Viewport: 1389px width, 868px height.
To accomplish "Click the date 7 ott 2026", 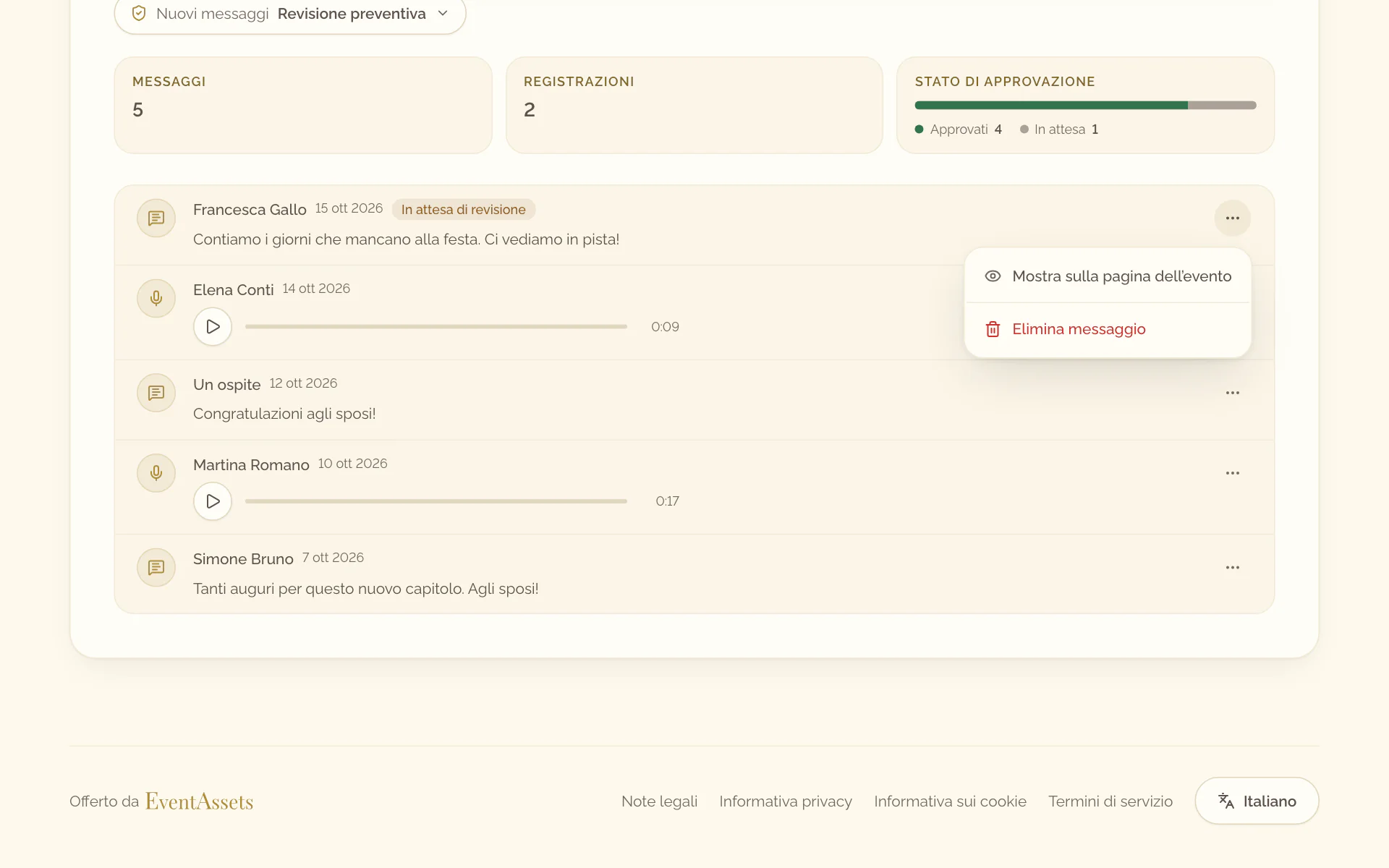I will coord(333,558).
